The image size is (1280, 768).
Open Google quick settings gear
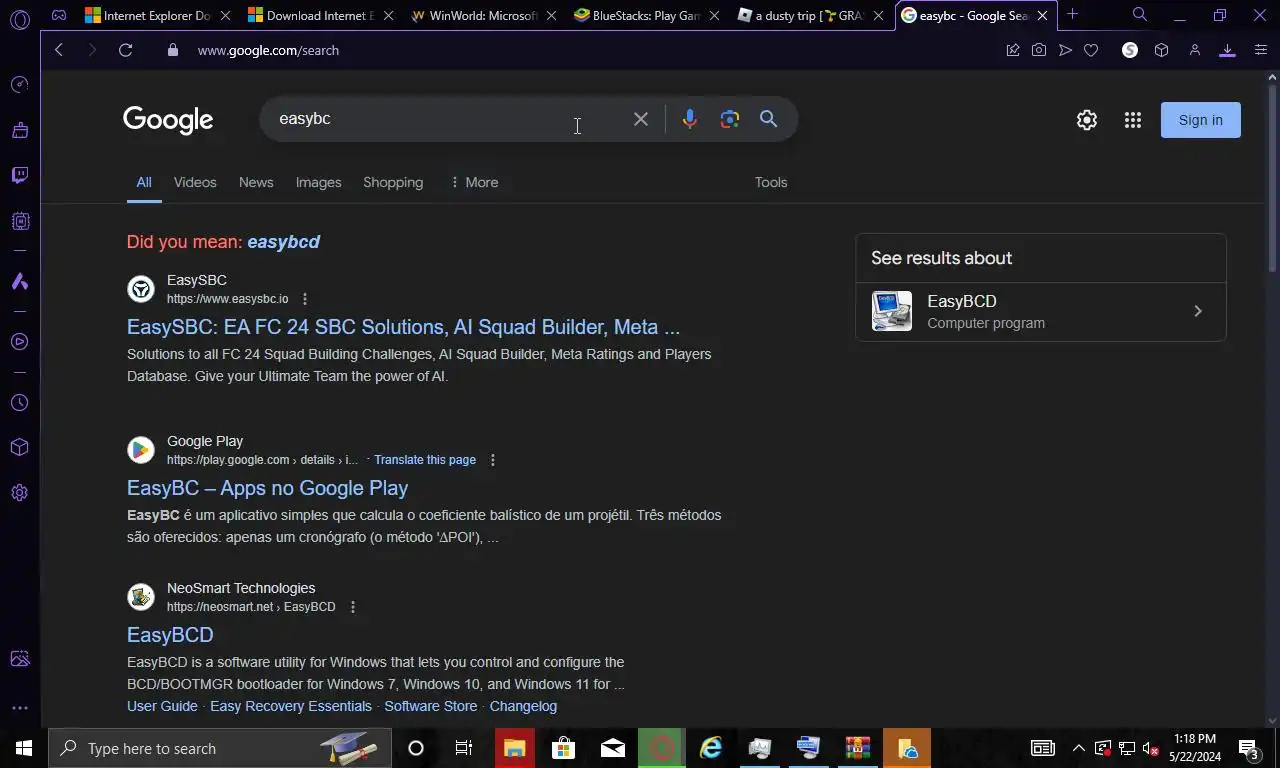pyautogui.click(x=1087, y=120)
